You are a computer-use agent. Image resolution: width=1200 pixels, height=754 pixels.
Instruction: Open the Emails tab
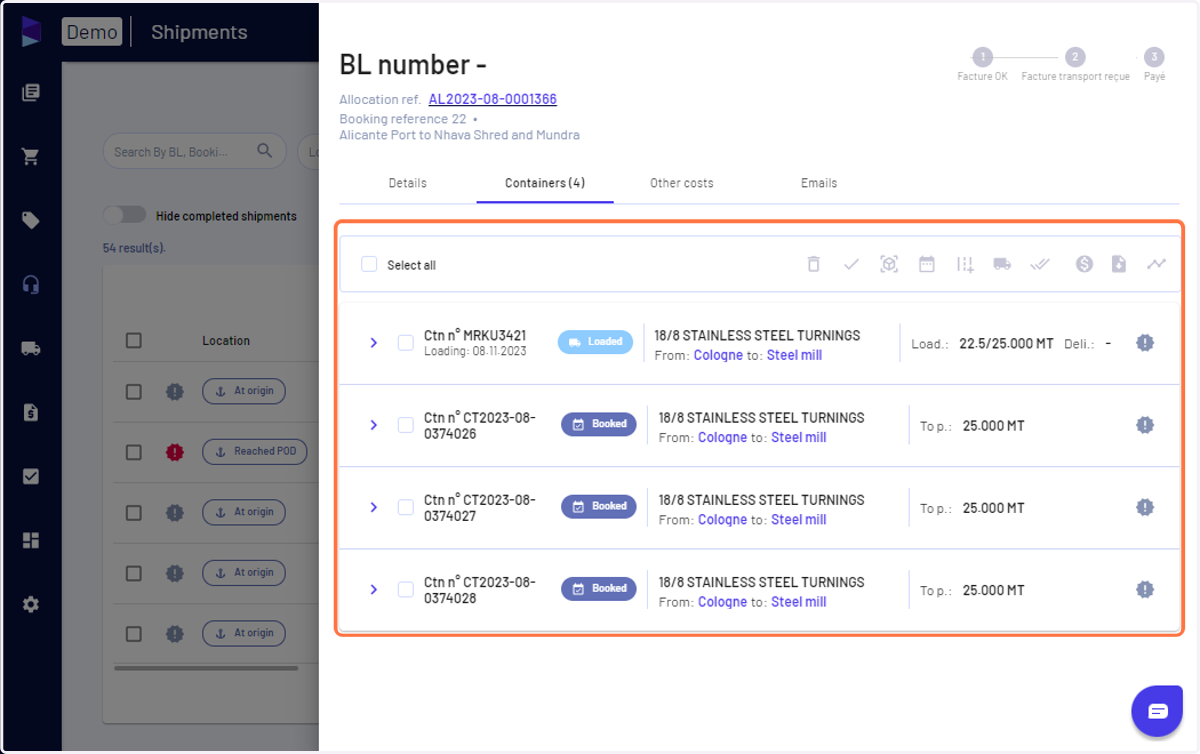(x=819, y=183)
